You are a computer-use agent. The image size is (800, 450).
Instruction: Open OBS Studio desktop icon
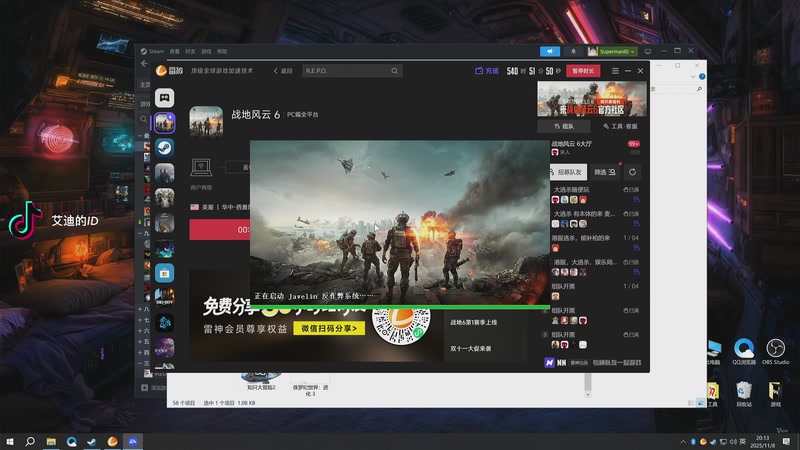[x=776, y=352]
